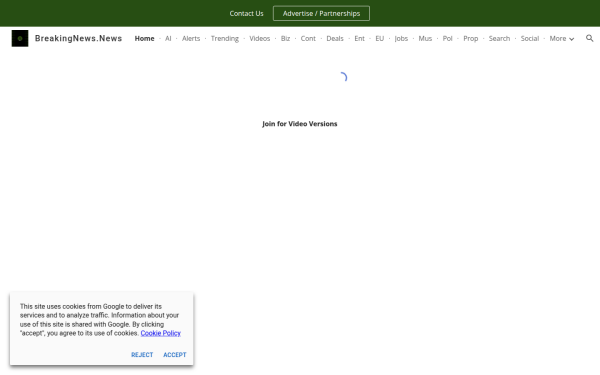Click the Join for Video Versions text

[x=300, y=124]
